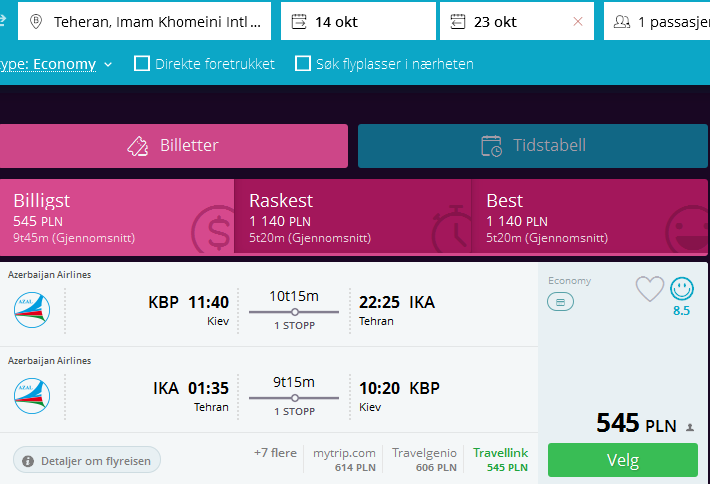Open Detaljer om flyreisen
The height and width of the screenshot is (484, 710).
(x=87, y=460)
